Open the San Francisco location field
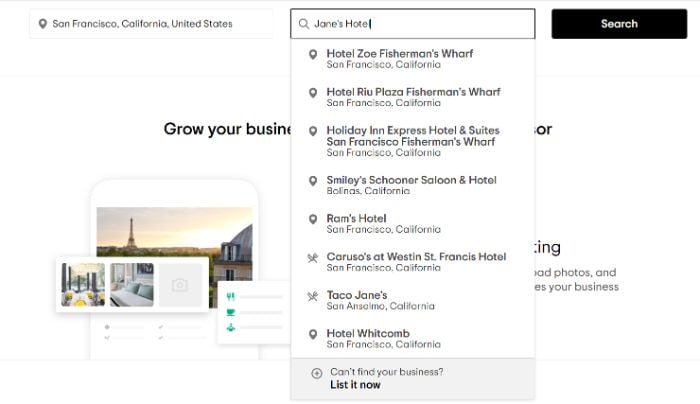The width and height of the screenshot is (700, 404). tap(151, 24)
